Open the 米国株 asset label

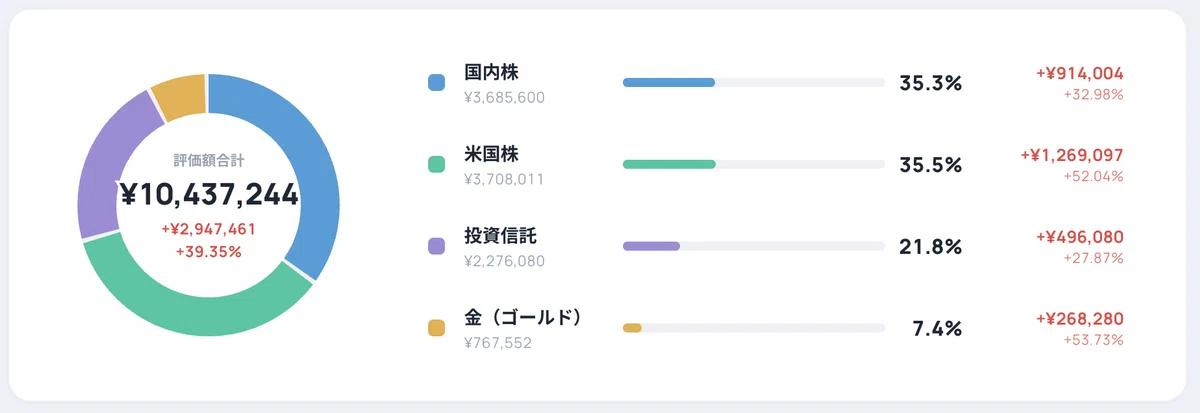492,155
